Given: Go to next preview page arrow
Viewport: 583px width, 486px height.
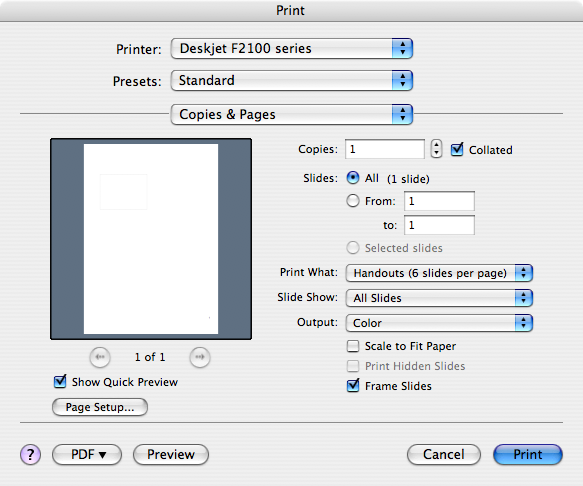Looking at the screenshot, I should [200, 357].
